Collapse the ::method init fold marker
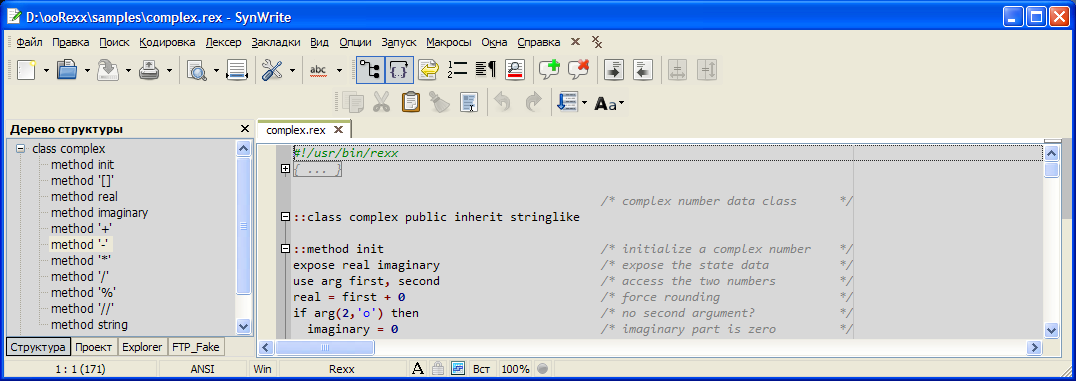 pyautogui.click(x=285, y=249)
